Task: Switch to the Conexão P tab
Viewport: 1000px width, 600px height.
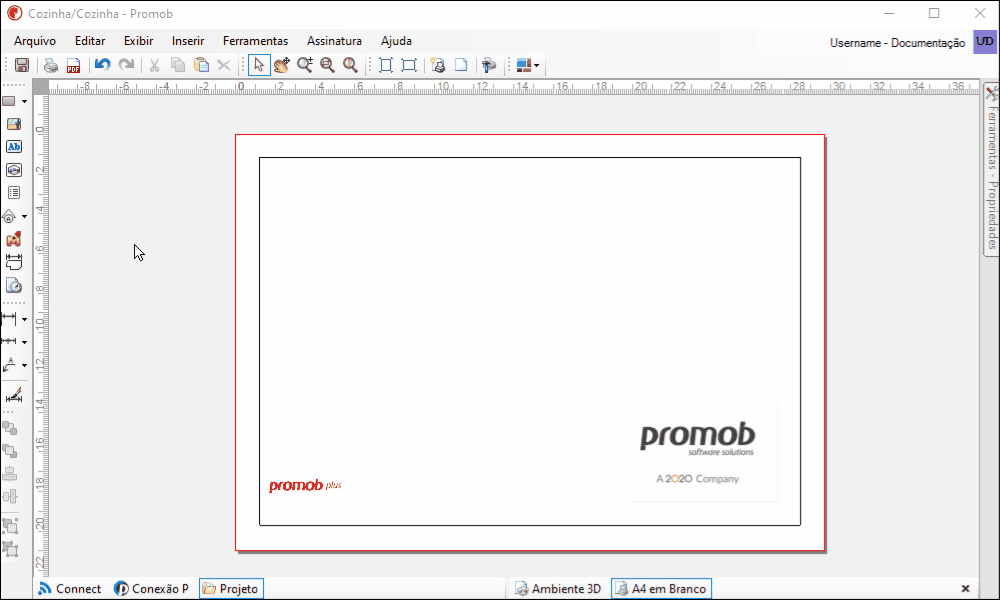Action: (152, 589)
